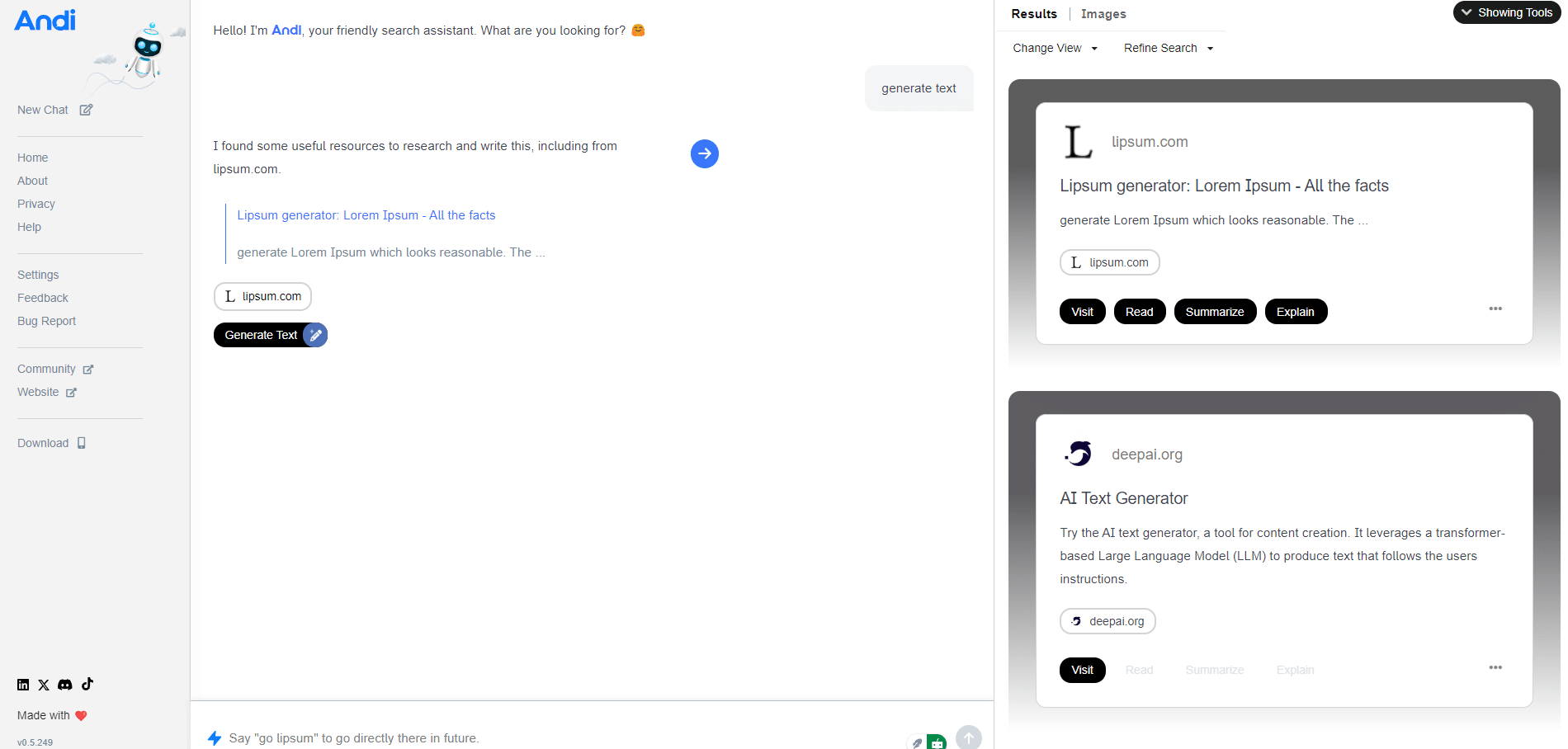
Task: Click the X (Twitter) social icon
Action: click(44, 685)
